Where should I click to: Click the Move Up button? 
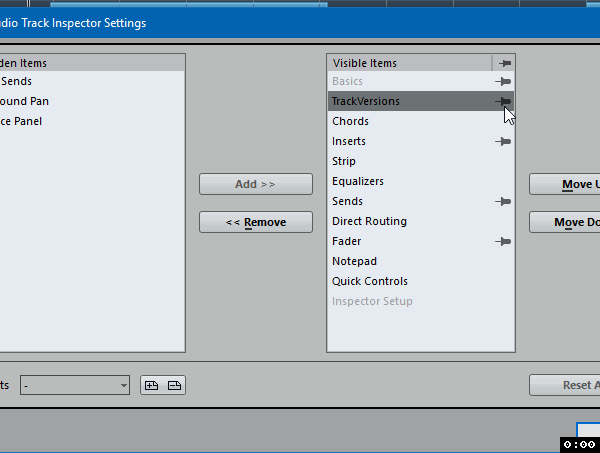coord(565,184)
